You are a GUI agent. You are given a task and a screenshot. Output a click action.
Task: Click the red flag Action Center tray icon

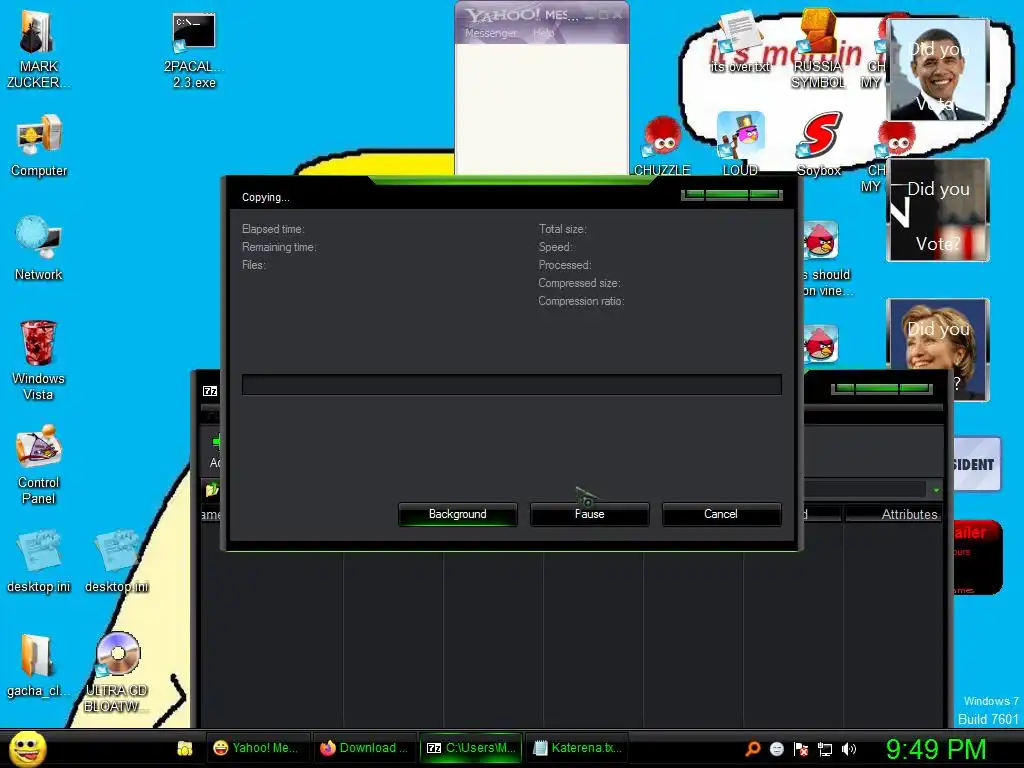coord(801,749)
